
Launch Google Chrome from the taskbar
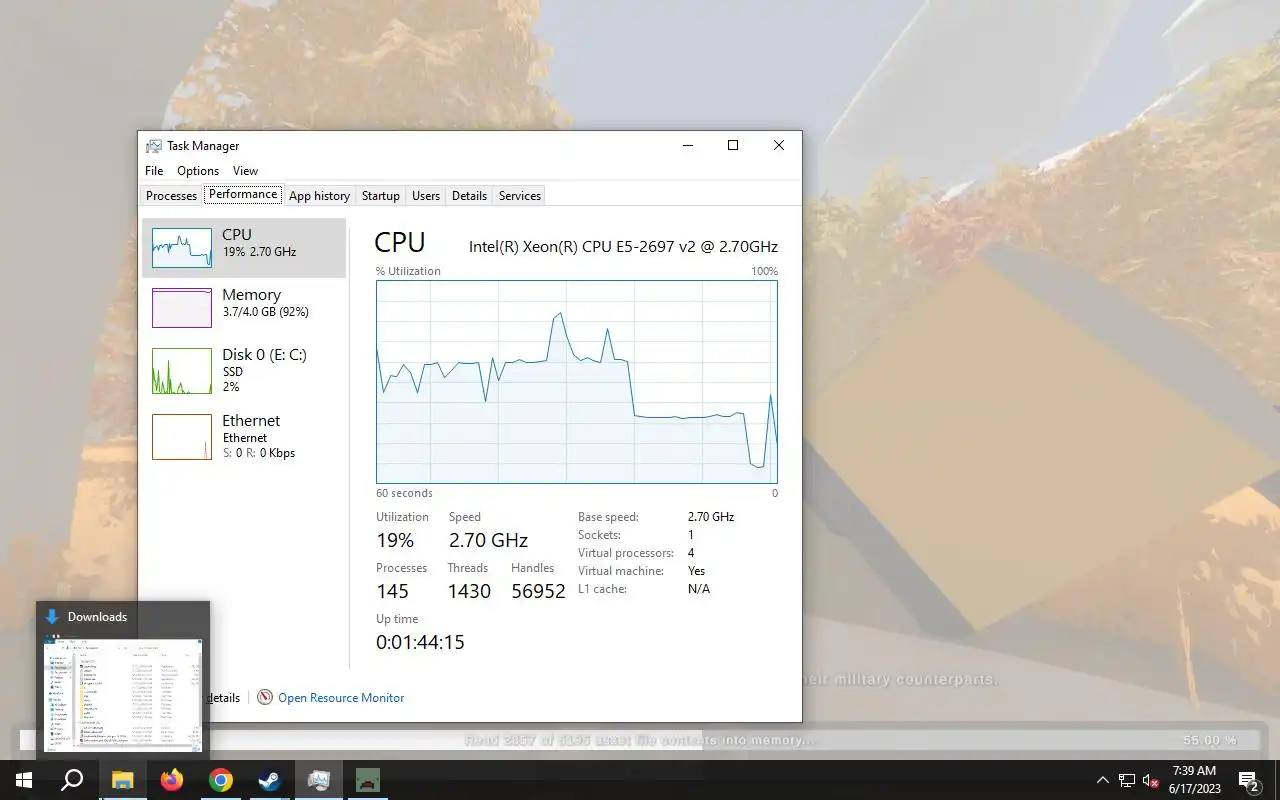coord(221,780)
